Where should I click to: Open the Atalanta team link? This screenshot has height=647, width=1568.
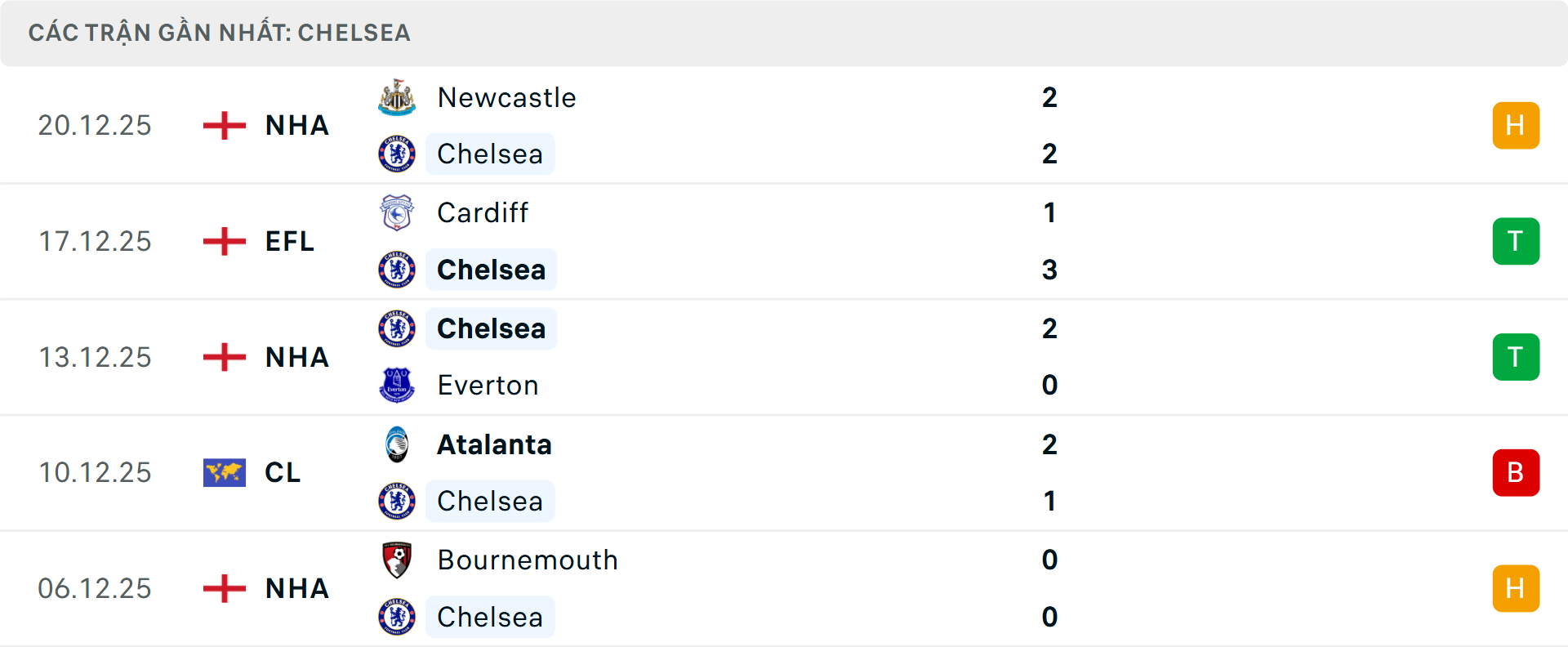(x=494, y=444)
